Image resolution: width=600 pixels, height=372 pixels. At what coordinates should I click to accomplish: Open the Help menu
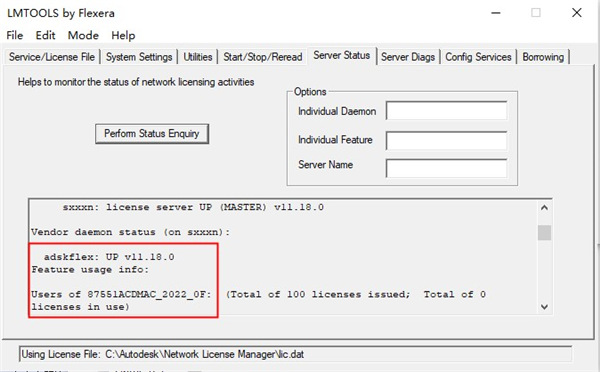123,35
